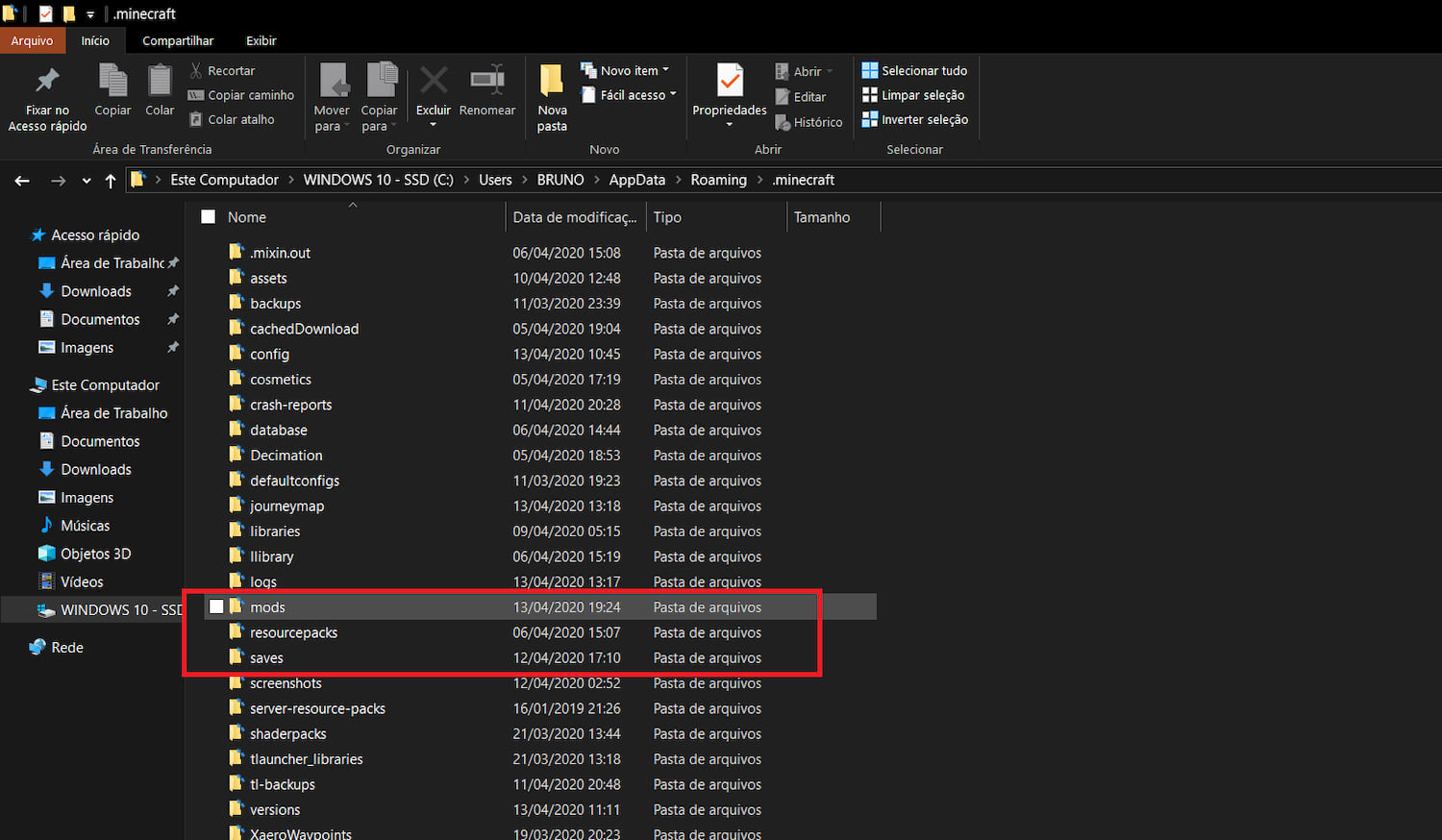Open Propriedades of the selection

point(730,90)
